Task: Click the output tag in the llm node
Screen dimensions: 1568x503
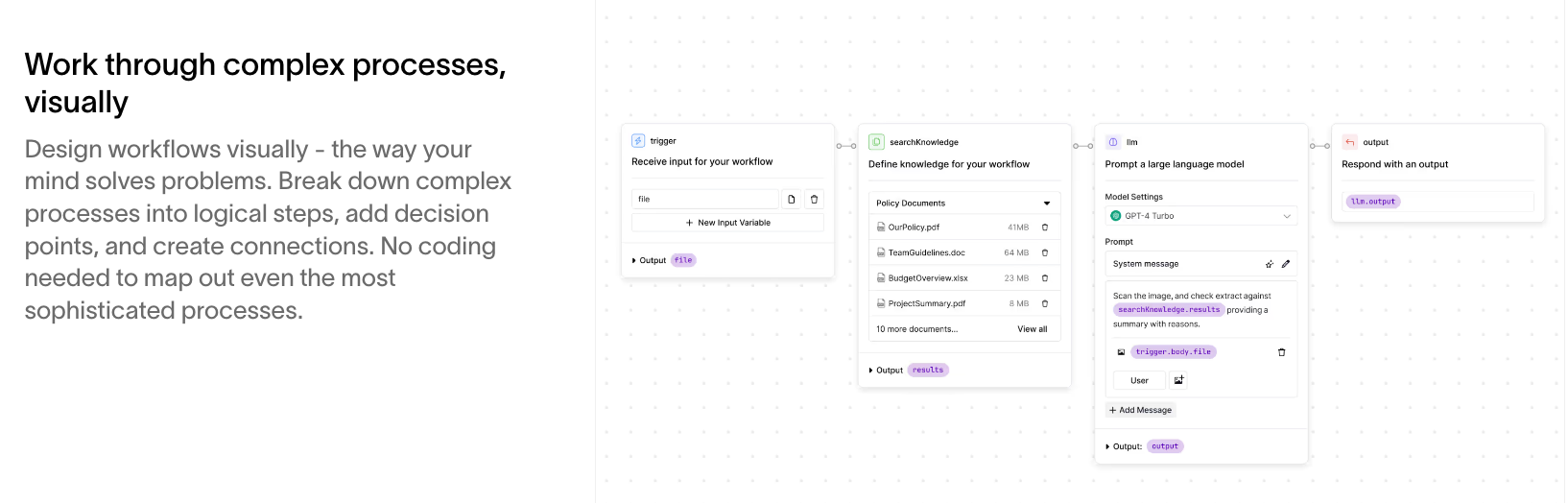Action: pos(1165,446)
